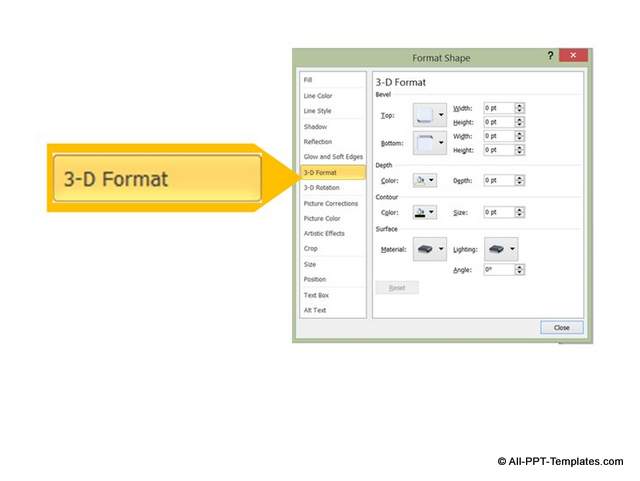Adjust the Bottom Height spinner arrows

(x=520, y=150)
